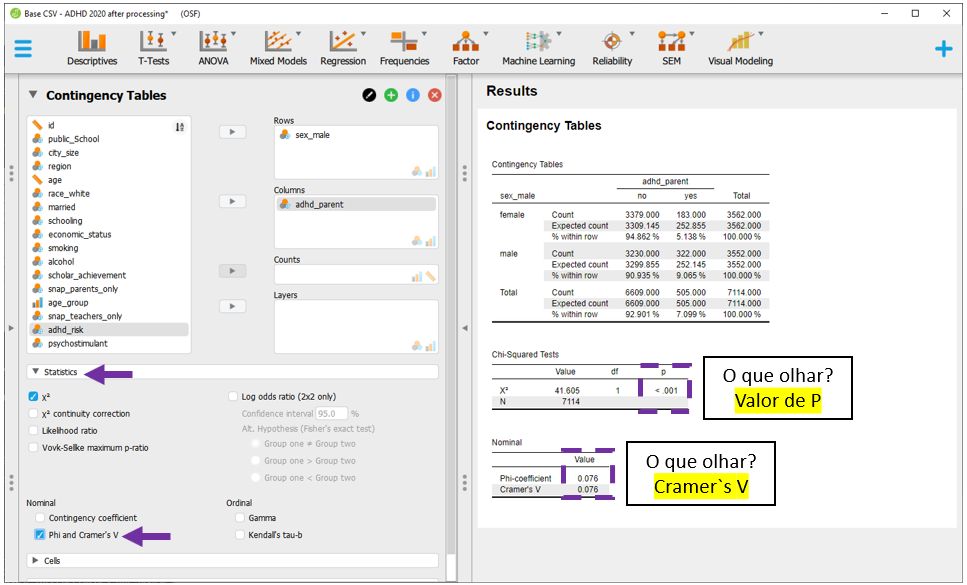
Task: Click the arrow button beside Layers box
Action: [x=232, y=306]
